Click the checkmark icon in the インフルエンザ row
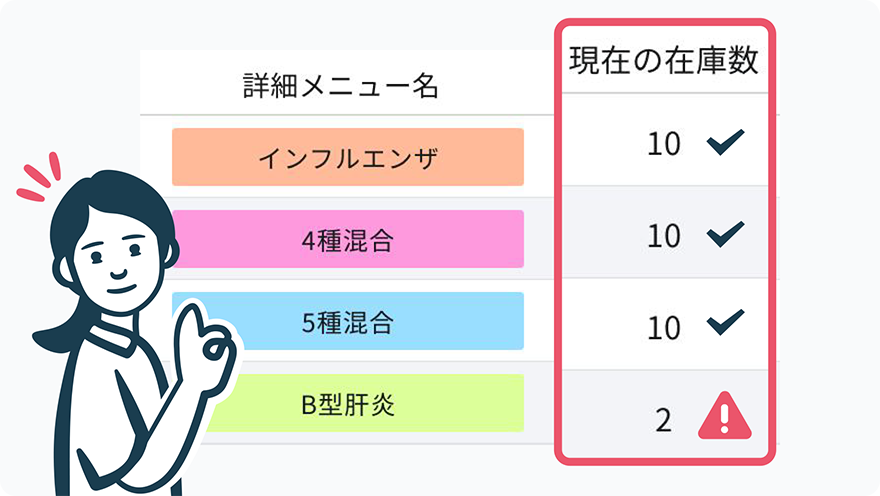880x496 pixels. [725, 142]
